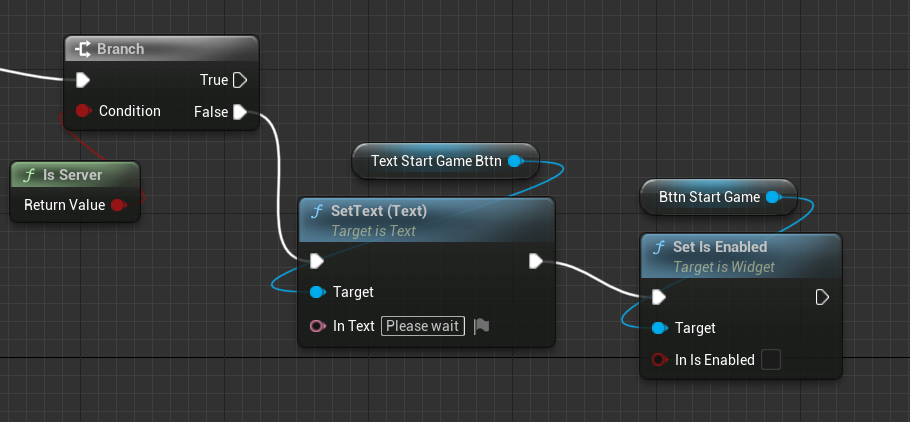The width and height of the screenshot is (910, 422).
Task: Click the SetText Target input pin
Action: (317, 292)
